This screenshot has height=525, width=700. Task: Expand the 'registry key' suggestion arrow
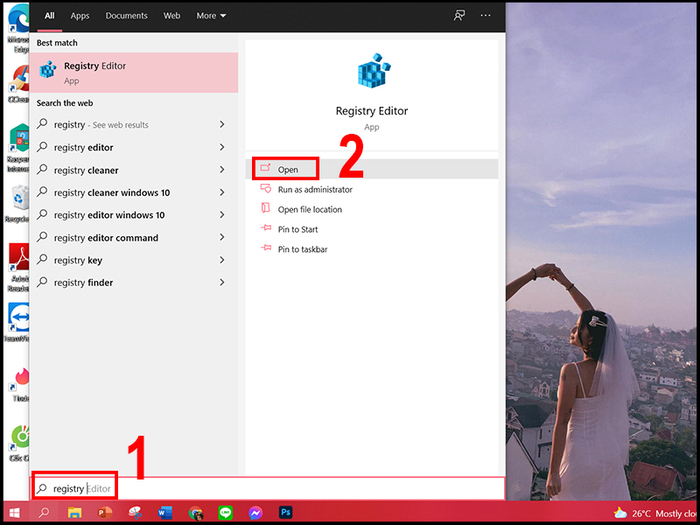[x=222, y=260]
